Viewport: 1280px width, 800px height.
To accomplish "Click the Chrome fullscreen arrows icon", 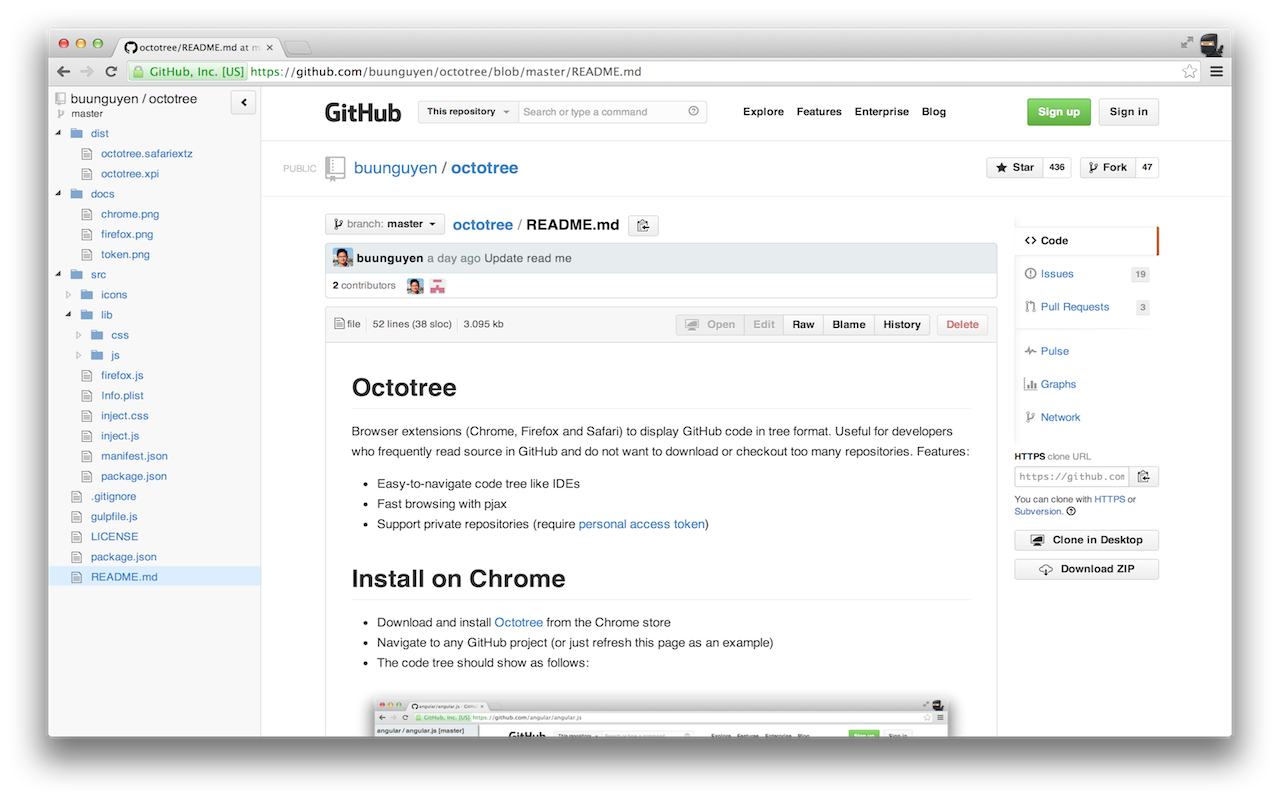I will coord(1186,43).
